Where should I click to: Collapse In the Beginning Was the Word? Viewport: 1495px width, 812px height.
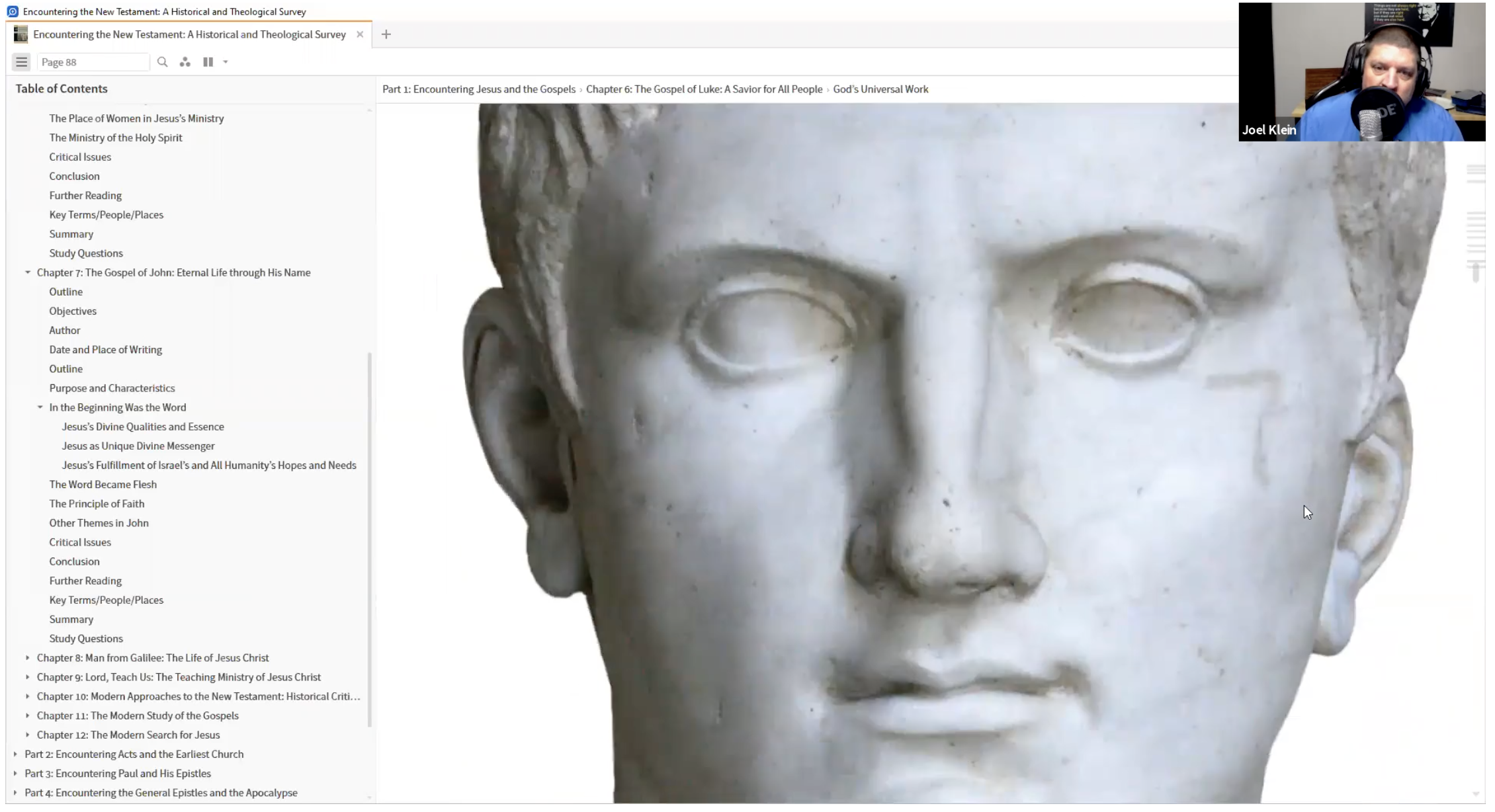[40, 407]
